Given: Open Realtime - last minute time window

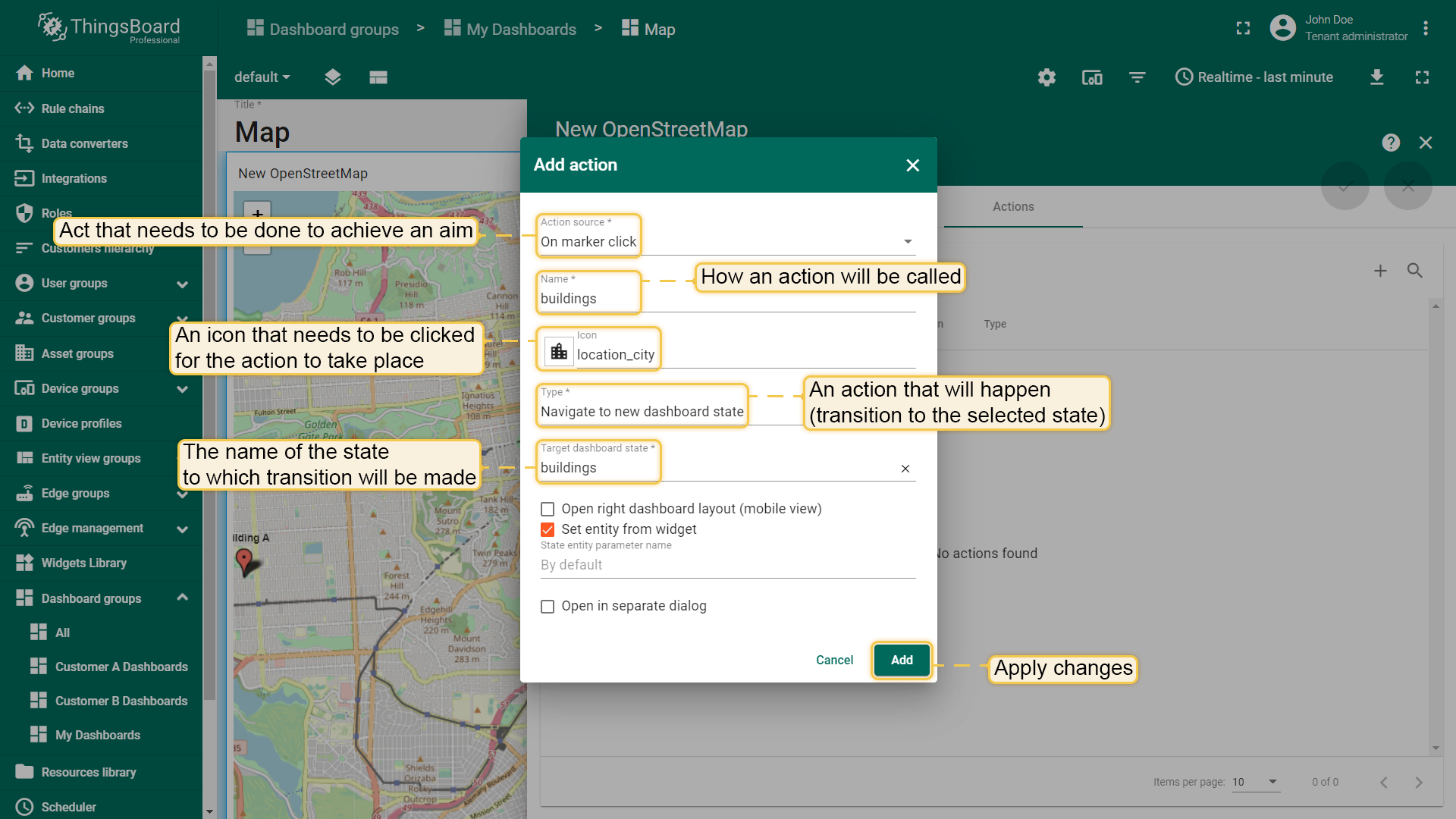Looking at the screenshot, I should click(x=1254, y=77).
